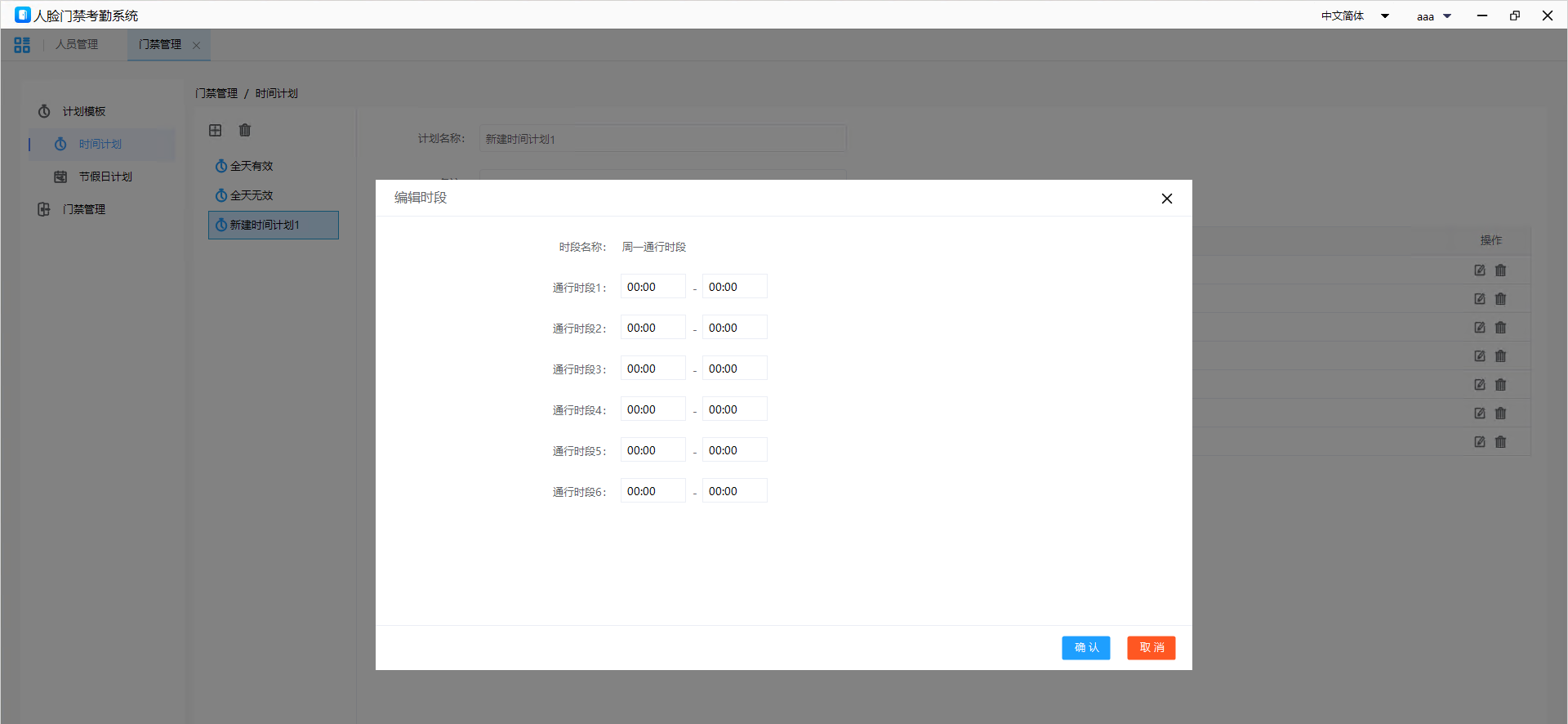Click the add time plan grid icon

[216, 131]
